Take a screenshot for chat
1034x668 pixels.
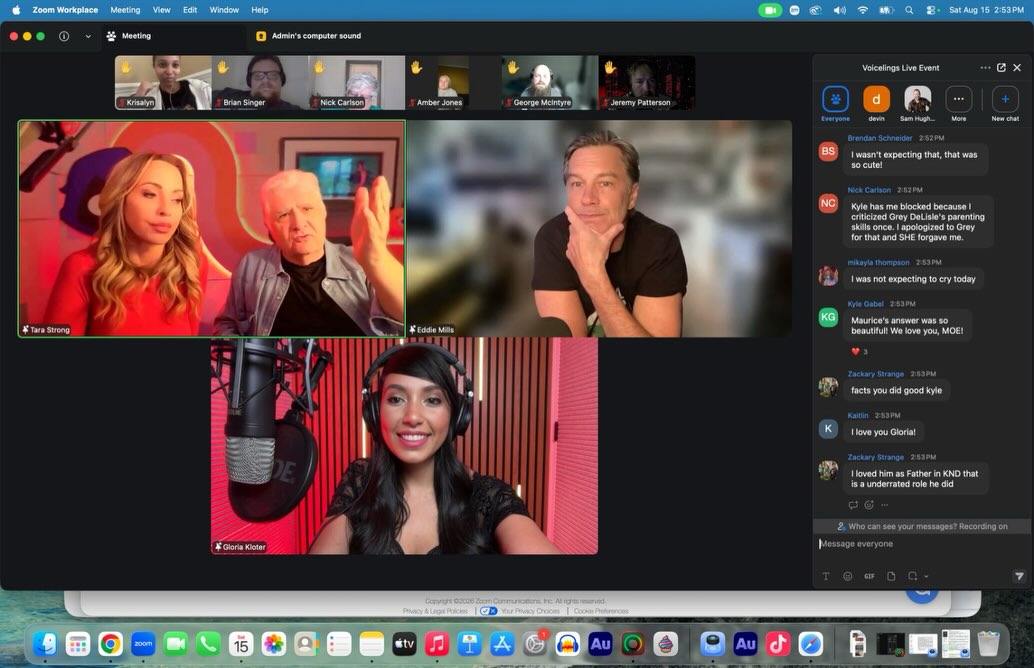tap(912, 576)
